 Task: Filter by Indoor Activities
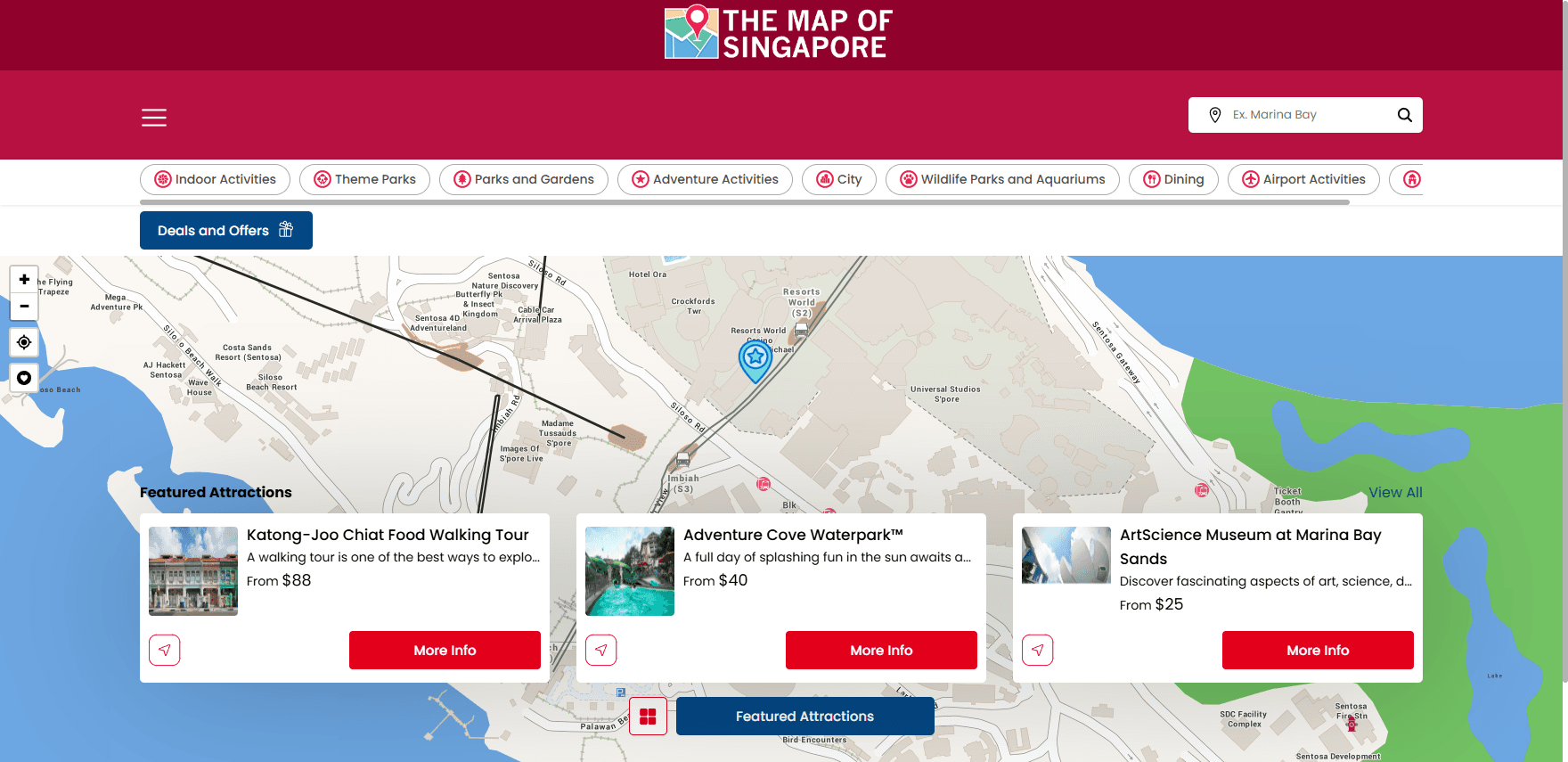coord(215,179)
